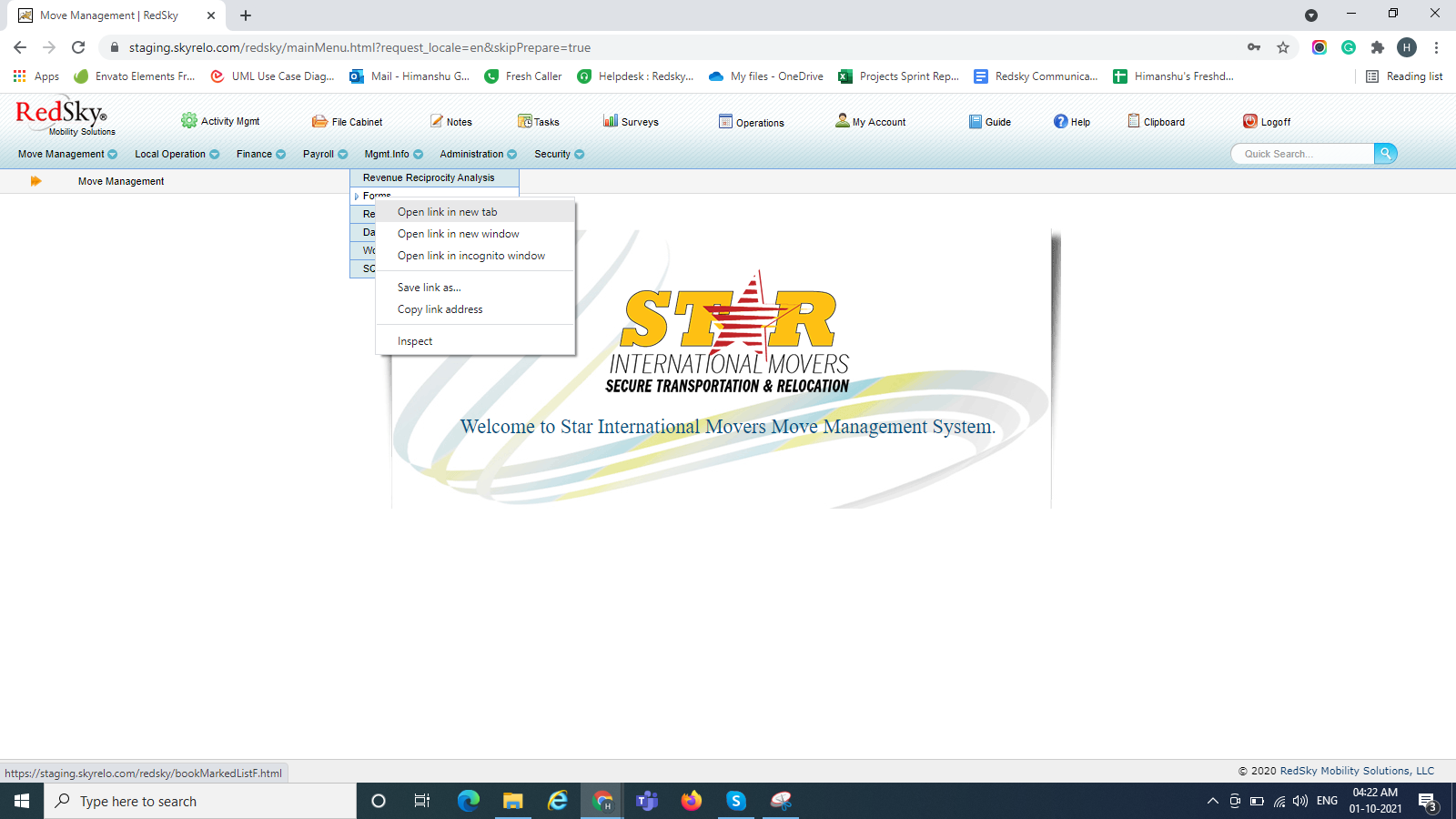This screenshot has width=1456, height=819.
Task: Open the notification center icon
Action: pyautogui.click(x=1427, y=801)
